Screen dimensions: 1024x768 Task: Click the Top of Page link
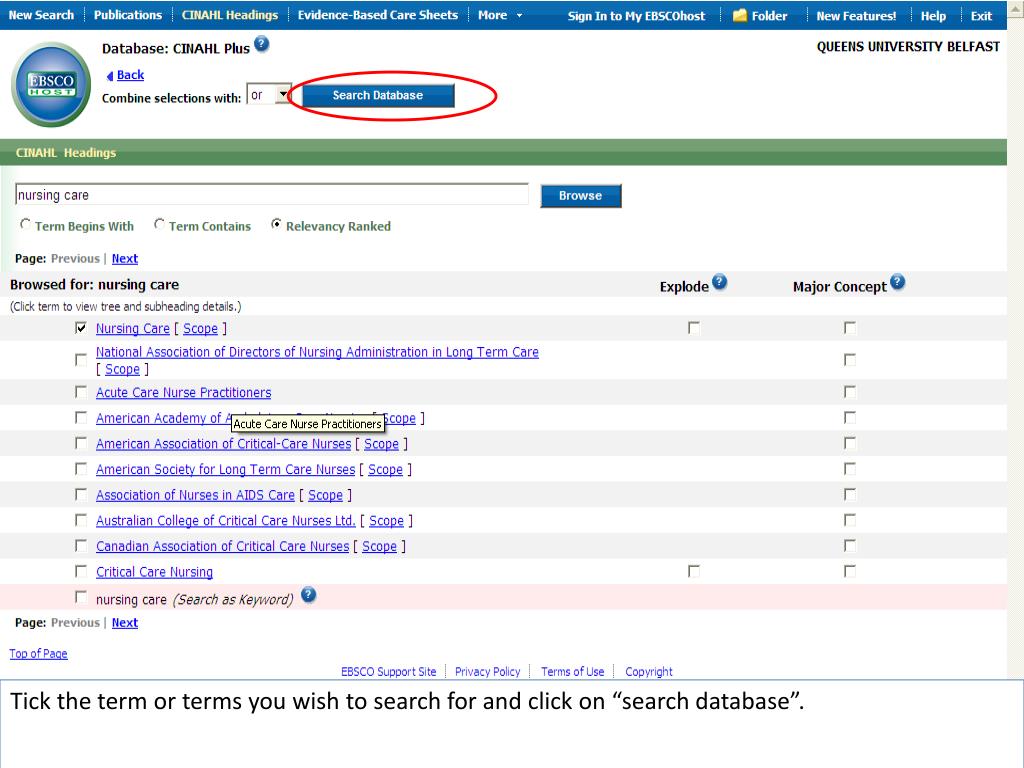click(x=39, y=654)
